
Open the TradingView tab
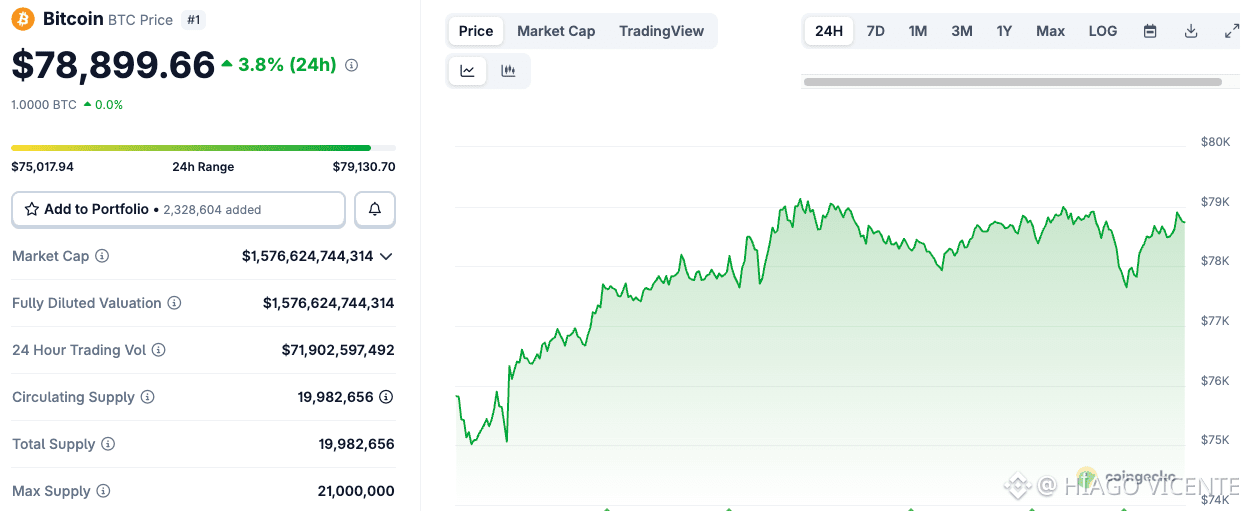pyautogui.click(x=661, y=31)
